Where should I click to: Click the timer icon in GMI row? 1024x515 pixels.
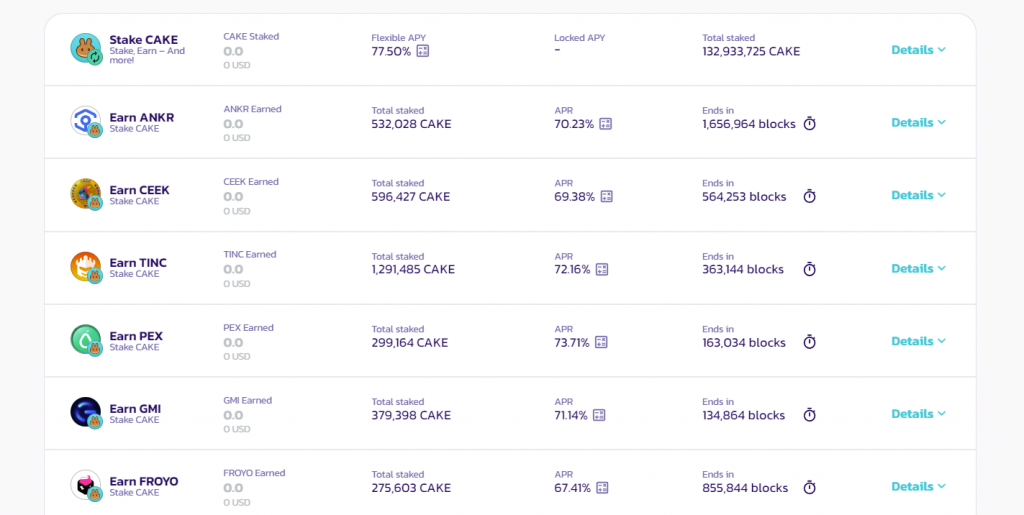pos(809,414)
